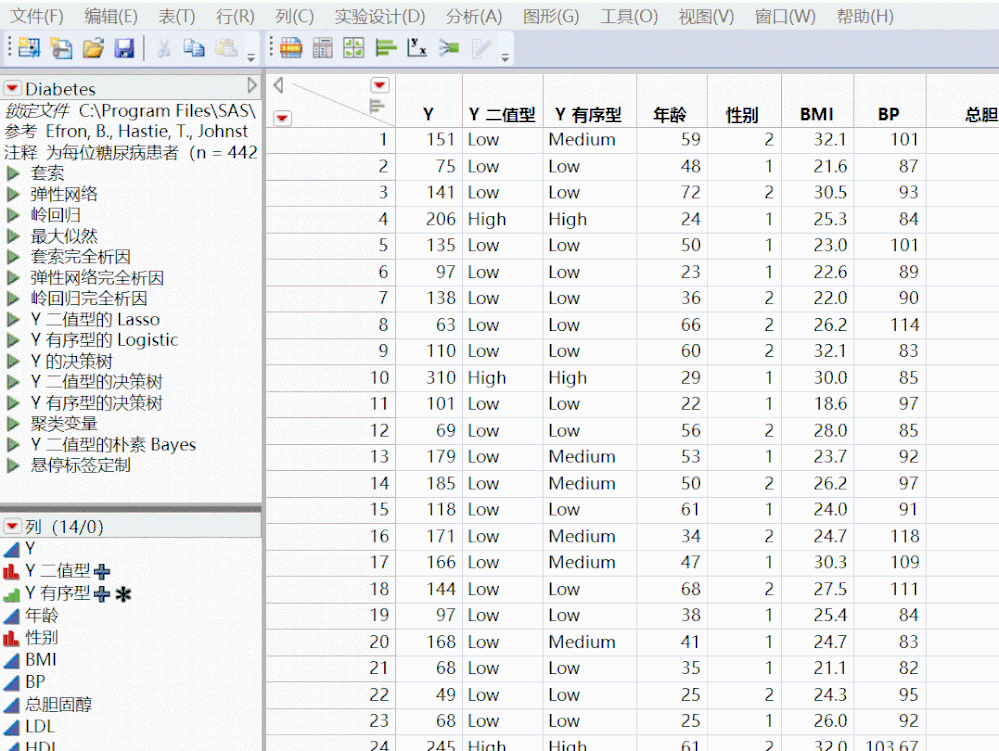Open the Diabetes table red triangle menu
Screen dimensions: 999x751
(x=12, y=89)
